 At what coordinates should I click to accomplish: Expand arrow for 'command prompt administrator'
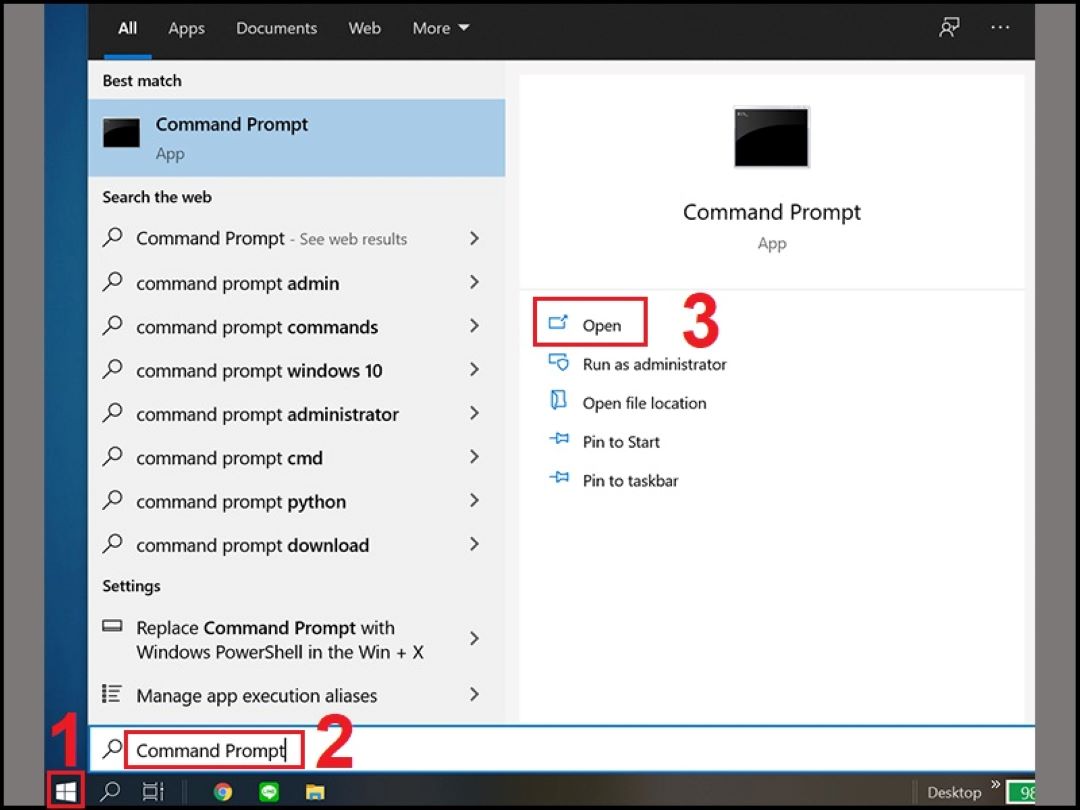[474, 413]
